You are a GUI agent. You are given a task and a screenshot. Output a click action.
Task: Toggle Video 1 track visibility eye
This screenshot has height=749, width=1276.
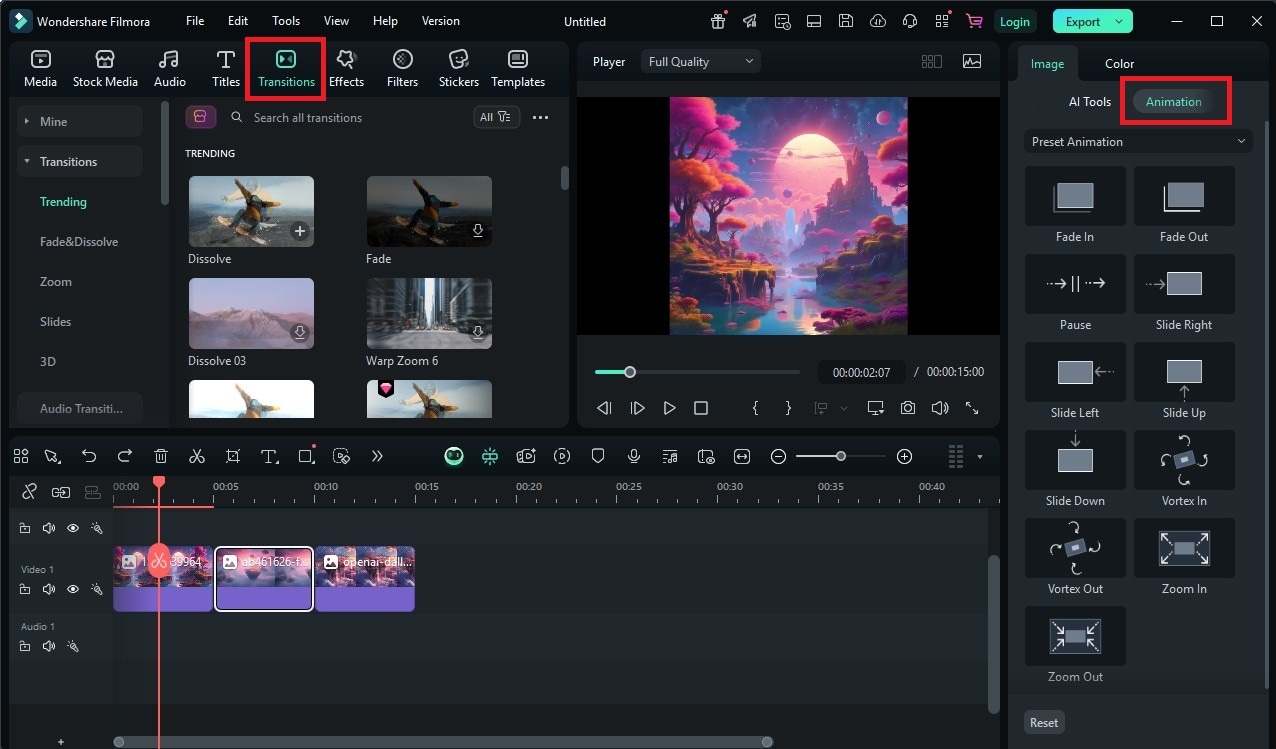73,590
